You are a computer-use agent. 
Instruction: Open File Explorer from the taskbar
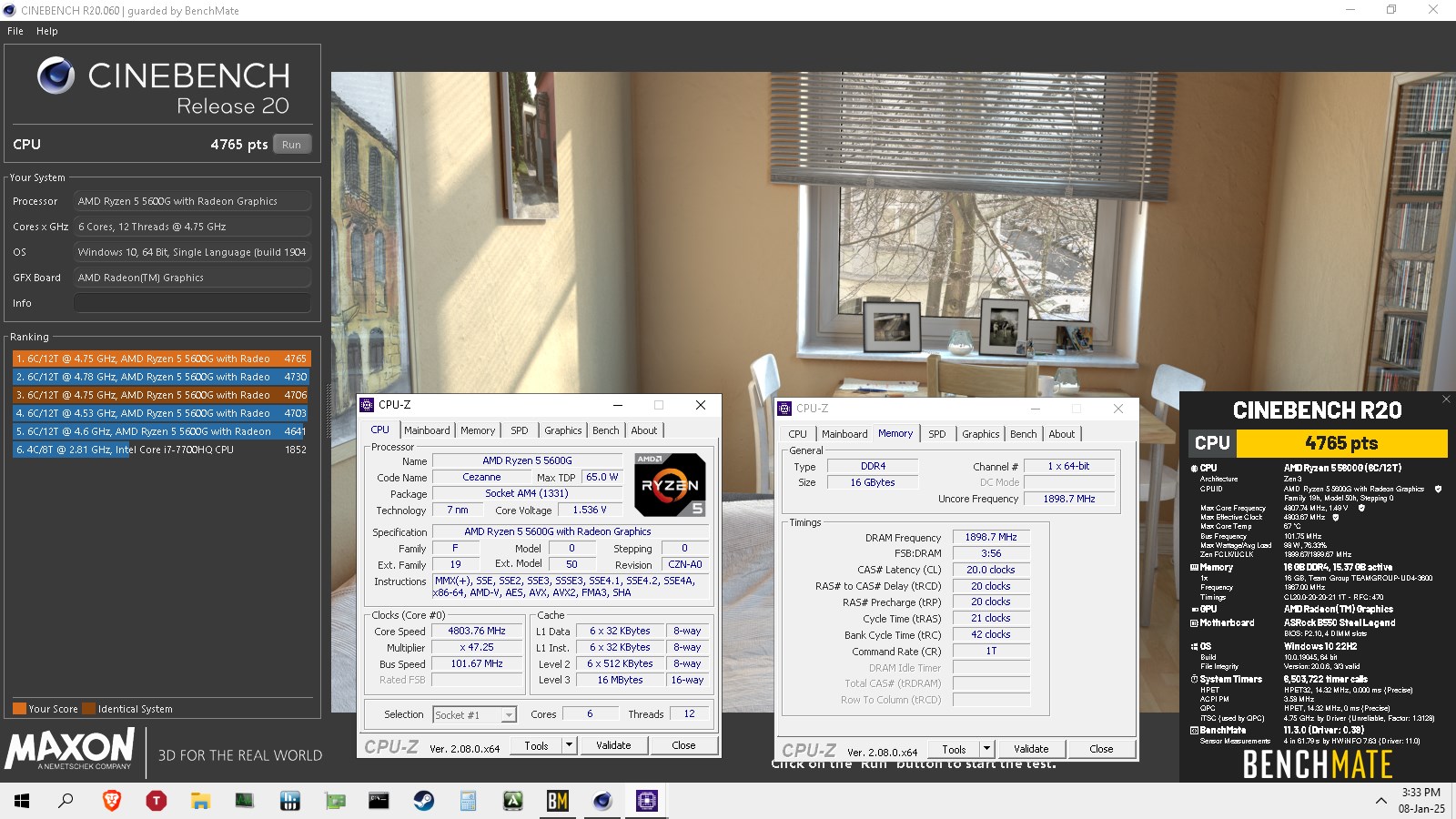[x=200, y=801]
